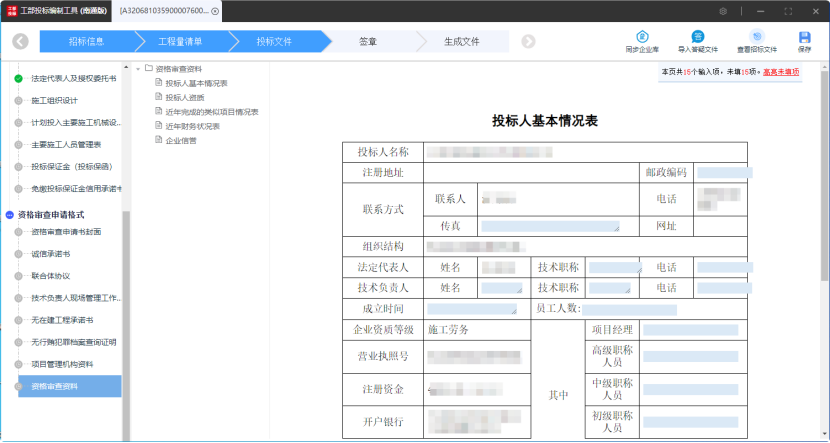The height and width of the screenshot is (443, 830).
Task: Click 同步企业库 sync icon
Action: [644, 37]
